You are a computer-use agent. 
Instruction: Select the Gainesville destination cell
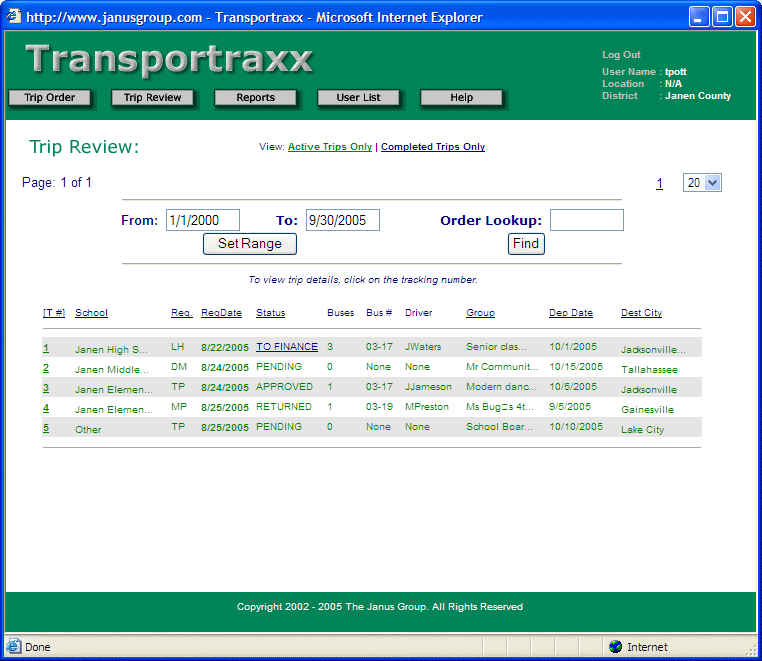coord(647,410)
